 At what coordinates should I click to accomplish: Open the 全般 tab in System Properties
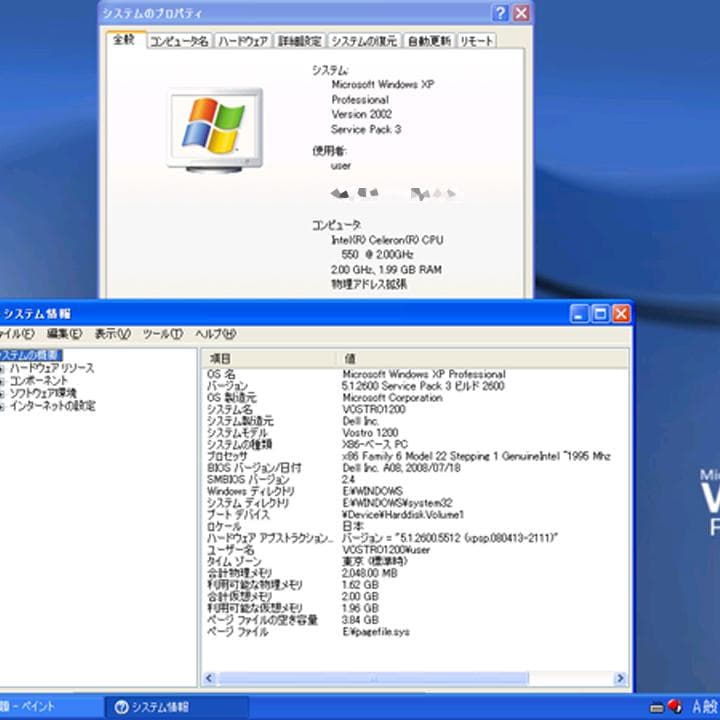pyautogui.click(x=124, y=40)
